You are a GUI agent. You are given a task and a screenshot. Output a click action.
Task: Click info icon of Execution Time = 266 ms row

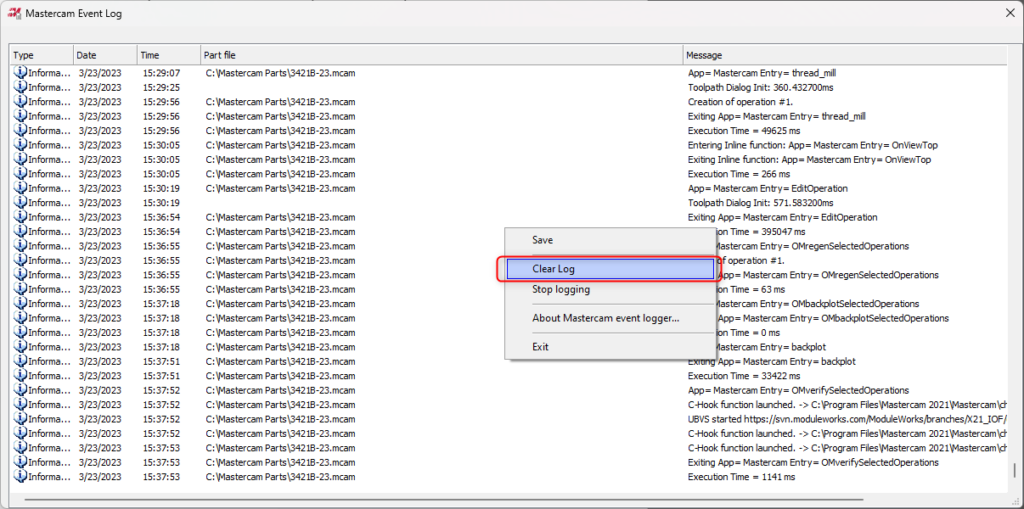(x=20, y=173)
